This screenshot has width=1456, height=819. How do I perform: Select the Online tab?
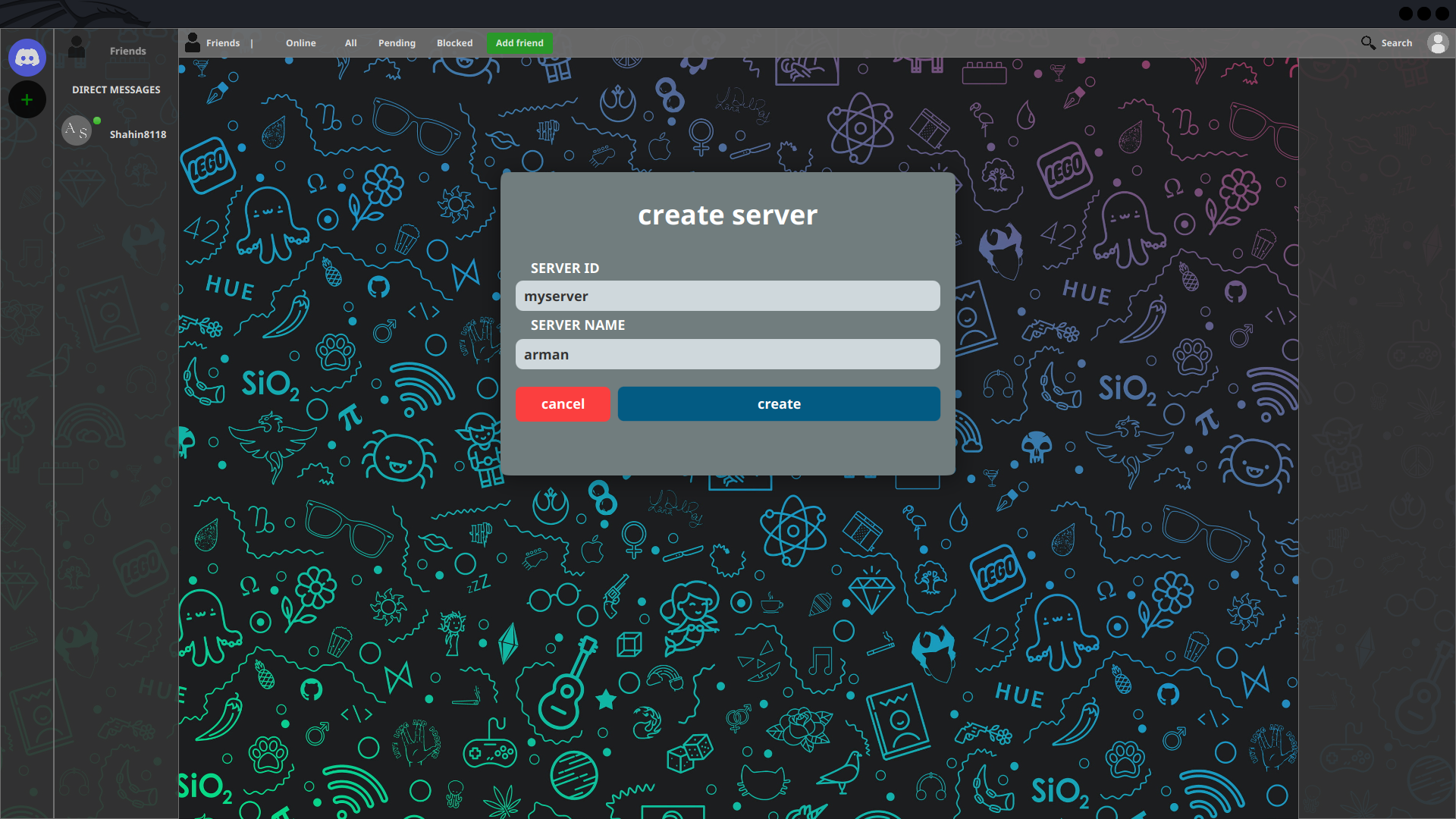click(301, 43)
